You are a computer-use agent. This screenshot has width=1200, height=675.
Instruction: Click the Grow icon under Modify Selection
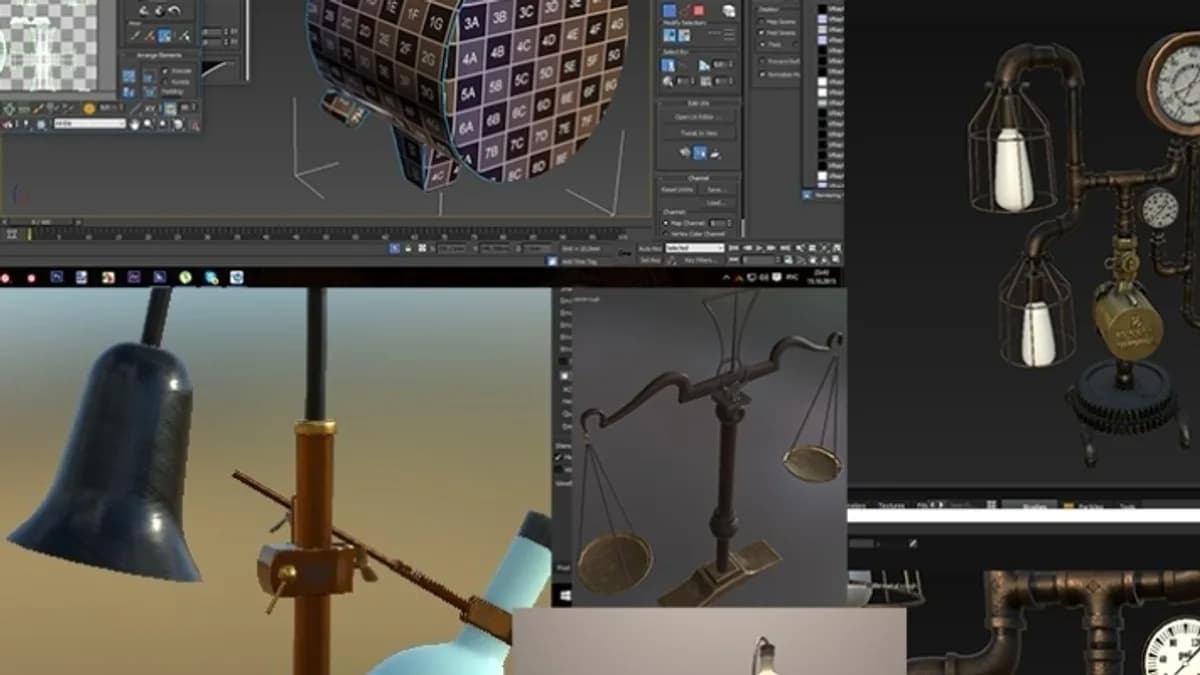pos(669,36)
